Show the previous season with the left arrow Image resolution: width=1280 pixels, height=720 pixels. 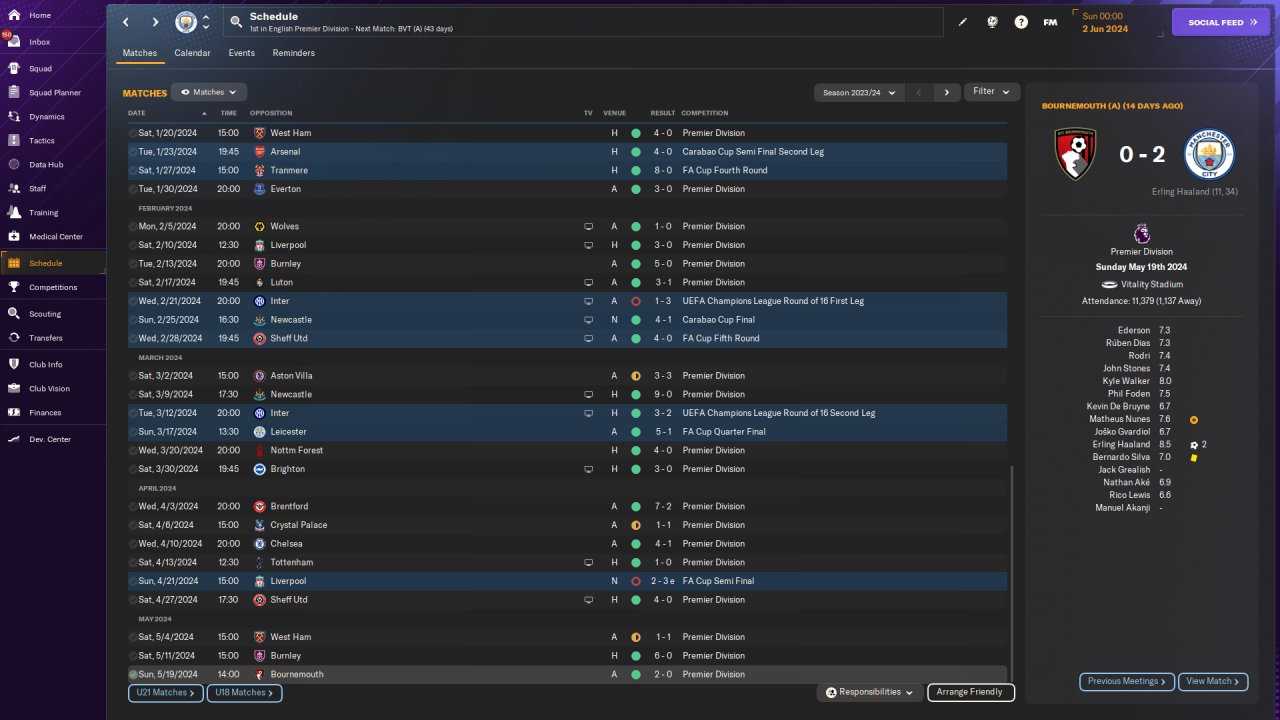[919, 92]
